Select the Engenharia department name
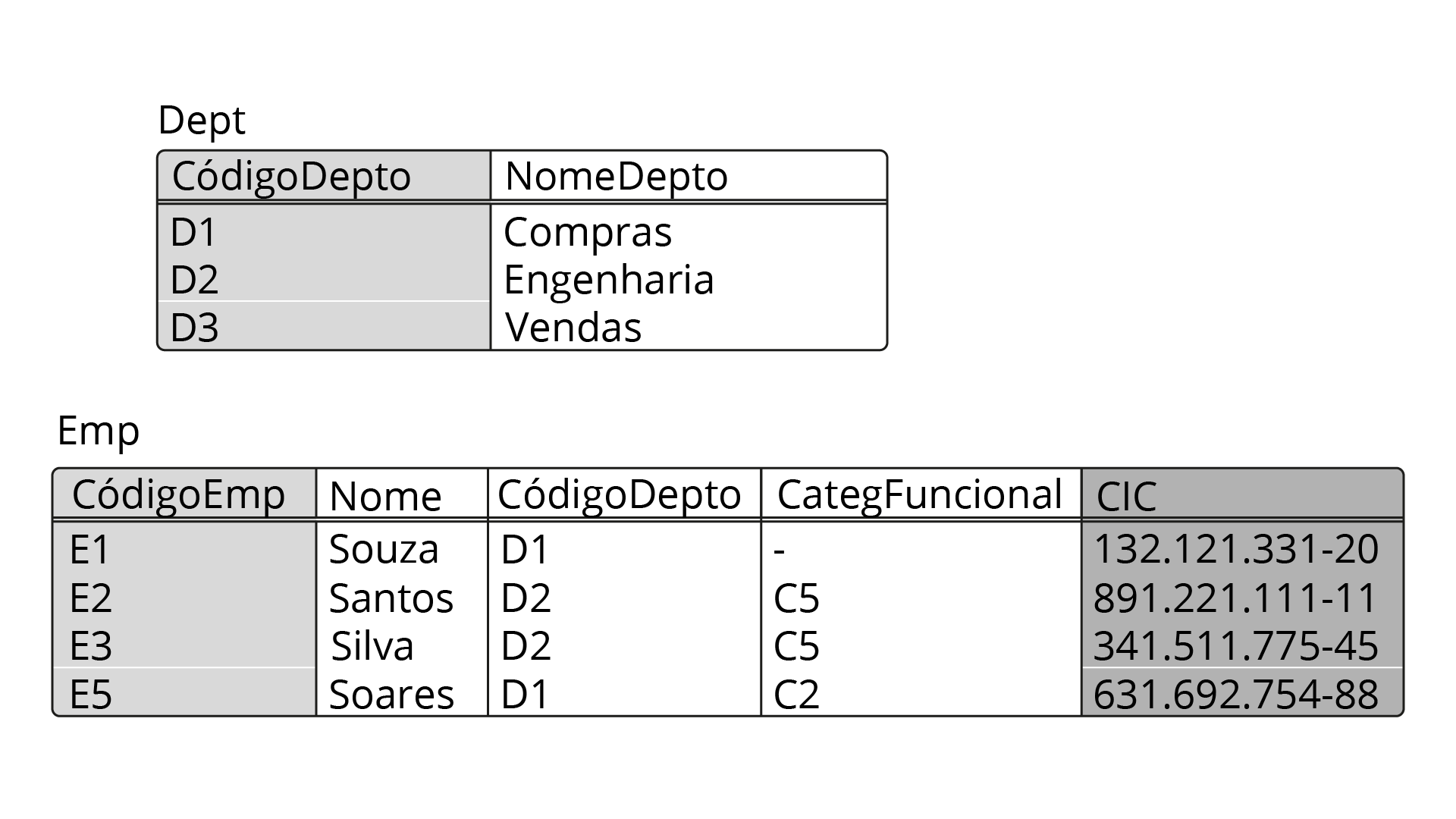This screenshot has width=1456, height=819. click(608, 280)
